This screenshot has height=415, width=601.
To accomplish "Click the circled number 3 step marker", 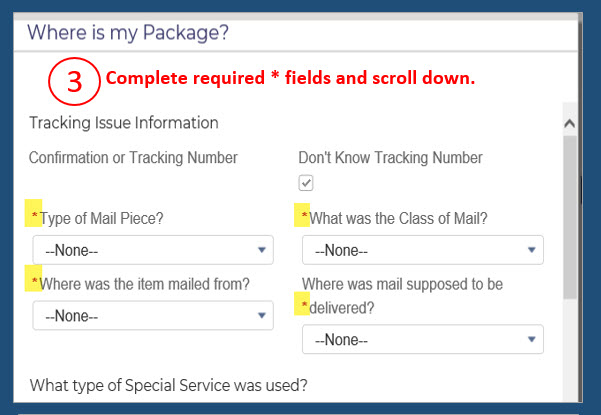I will [x=74, y=81].
